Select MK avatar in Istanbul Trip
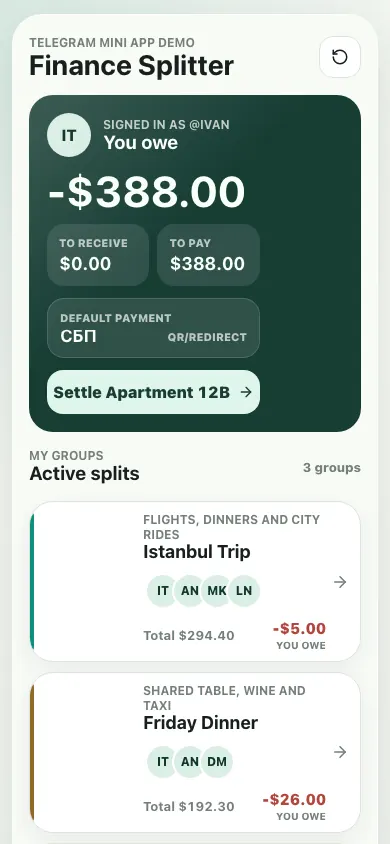 pyautogui.click(x=217, y=591)
